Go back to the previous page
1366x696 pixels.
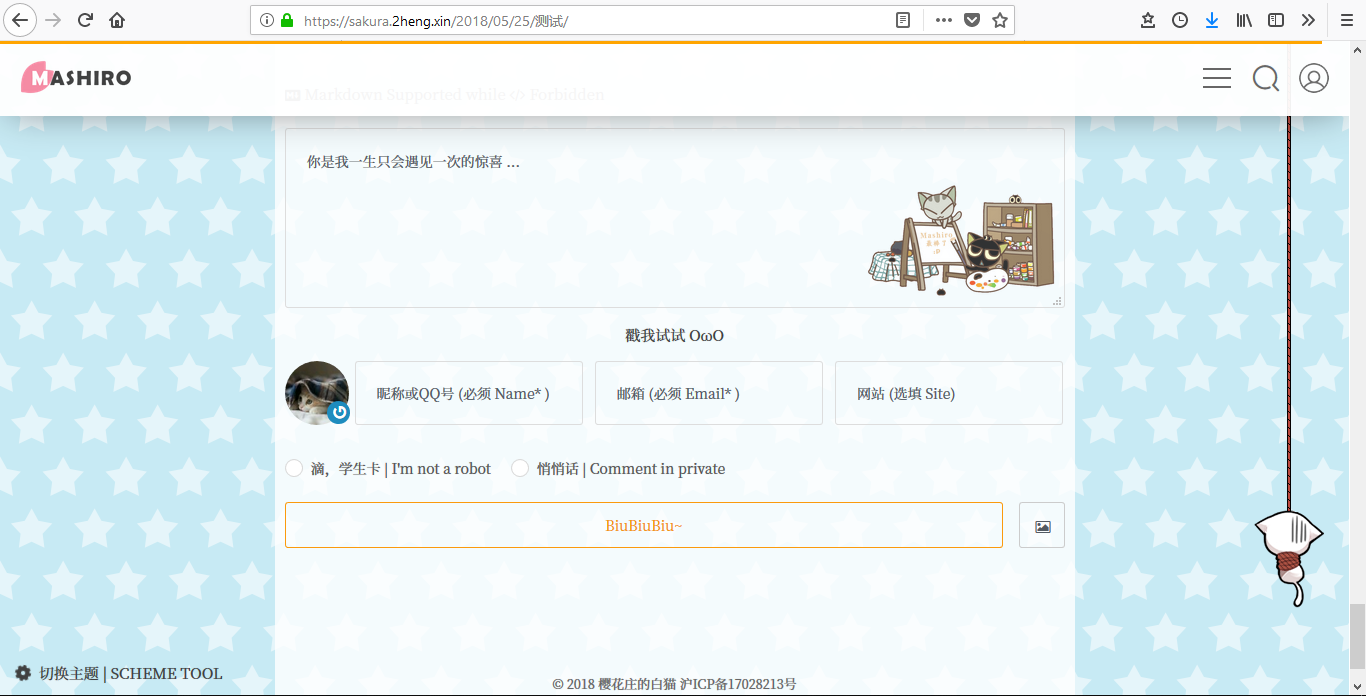pyautogui.click(x=20, y=20)
